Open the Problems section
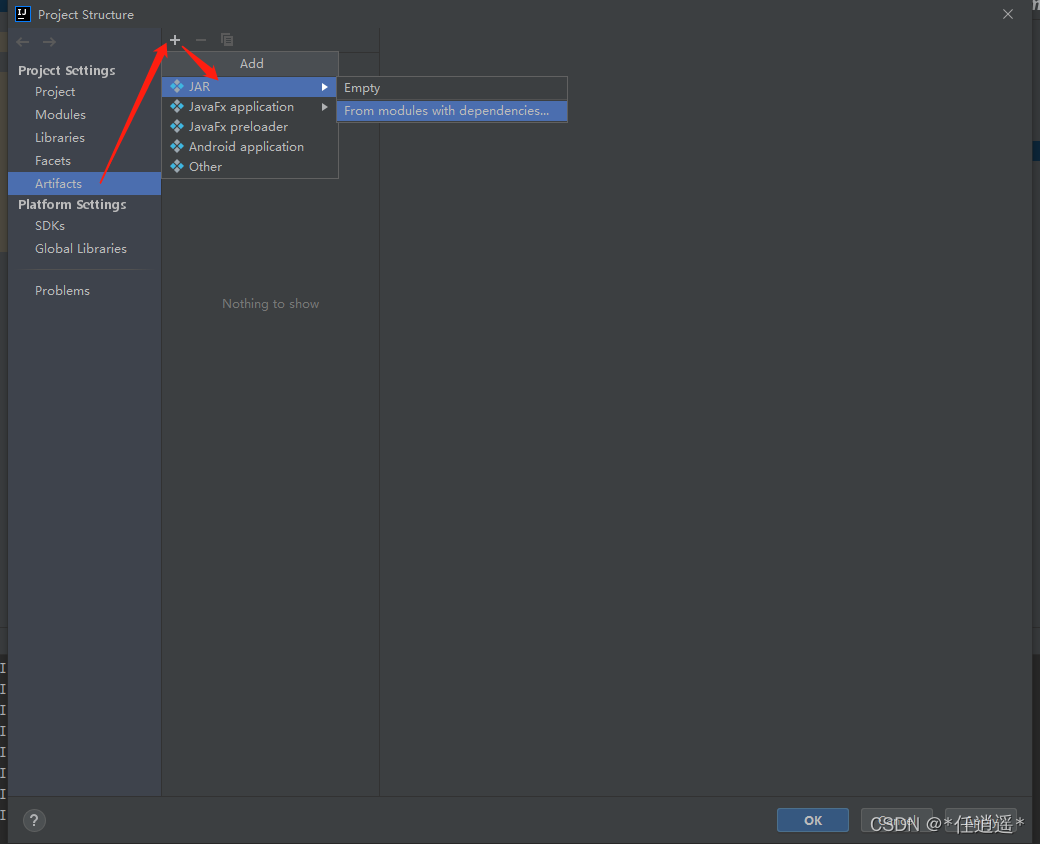The image size is (1040, 844). point(62,290)
